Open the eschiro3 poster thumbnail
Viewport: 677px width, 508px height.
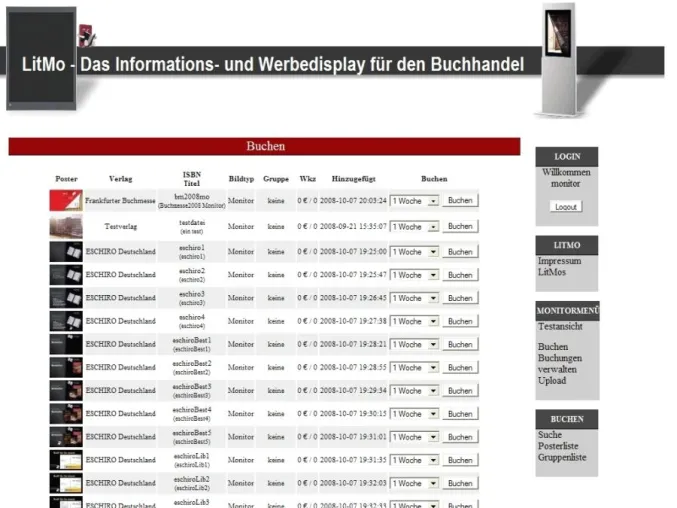pos(66,298)
